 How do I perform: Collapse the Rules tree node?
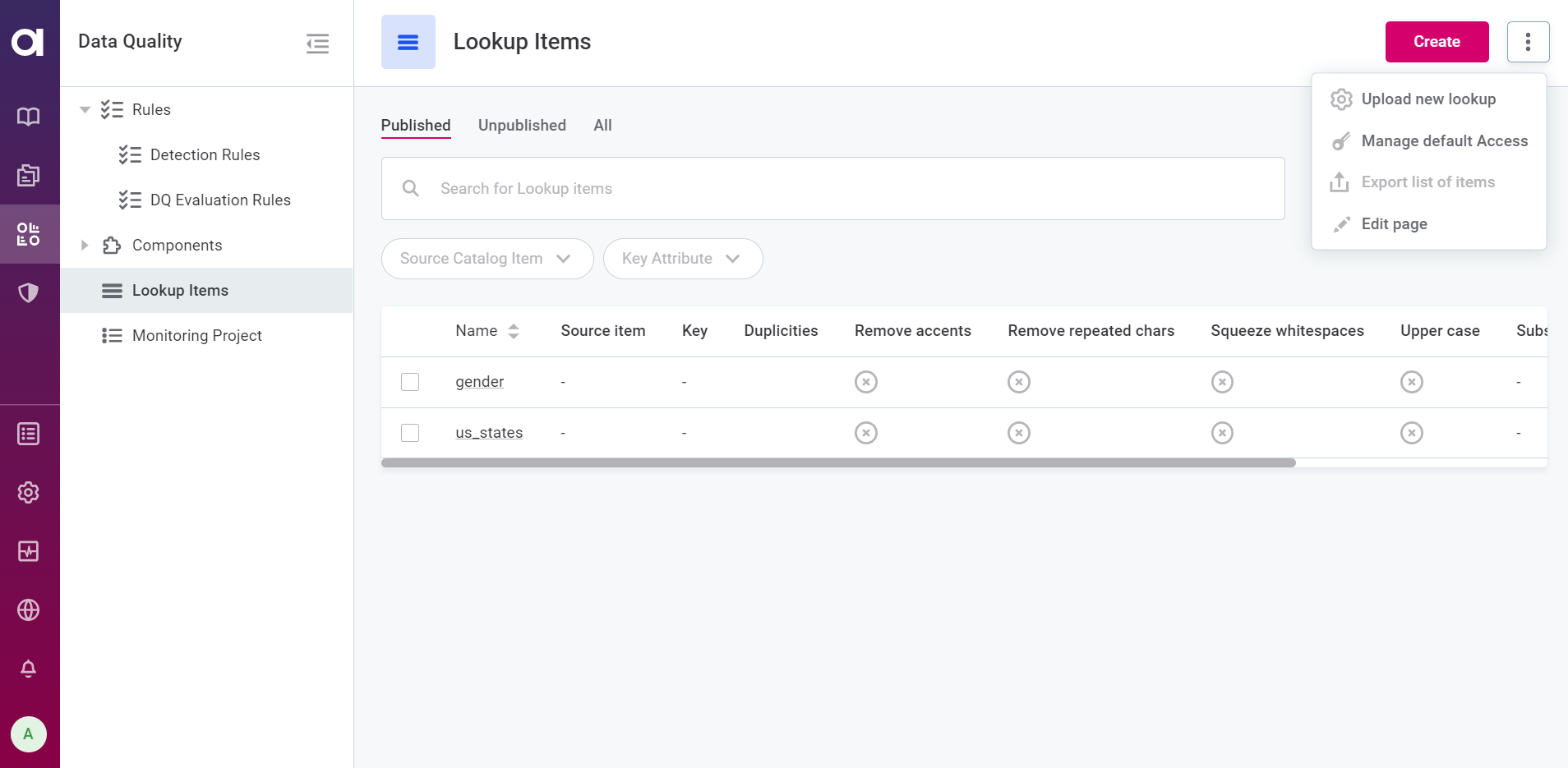tap(85, 110)
